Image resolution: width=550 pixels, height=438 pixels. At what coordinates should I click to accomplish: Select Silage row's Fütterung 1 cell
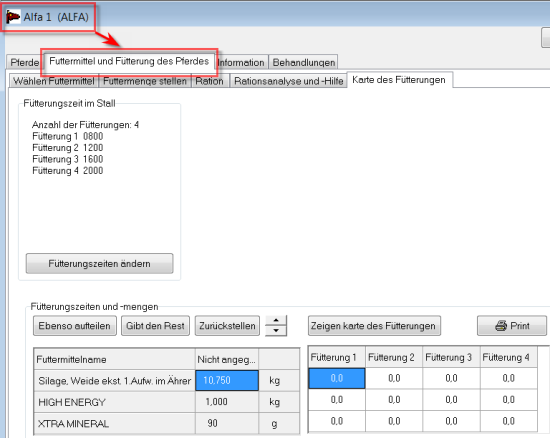(337, 378)
